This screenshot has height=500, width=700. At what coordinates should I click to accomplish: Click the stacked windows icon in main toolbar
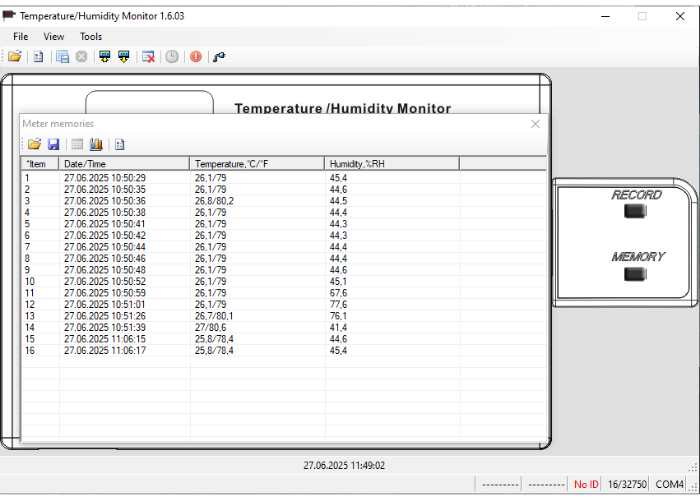(62, 56)
